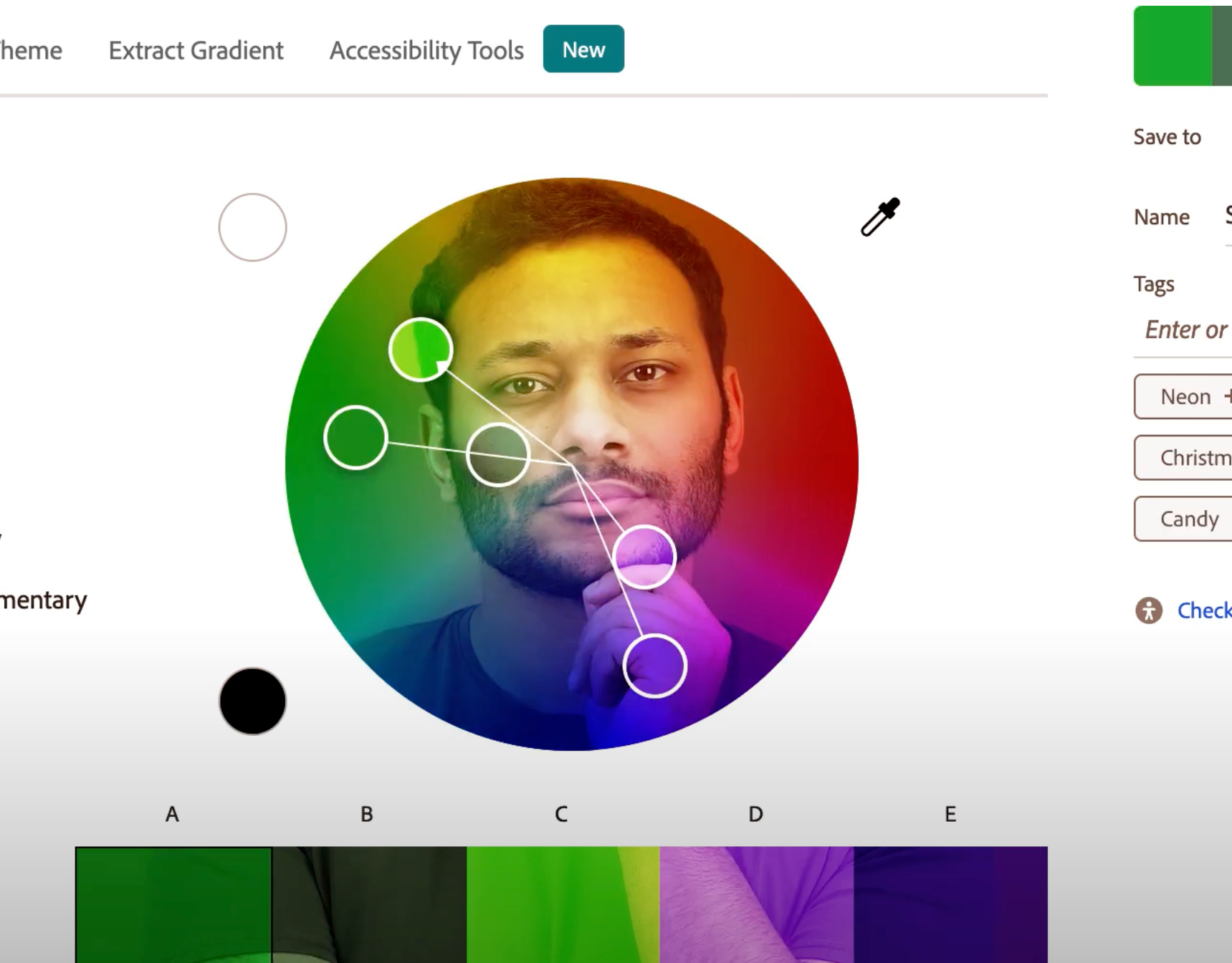Select swatch D lilac purple
The width and height of the screenshot is (1232, 963).
[x=757, y=905]
